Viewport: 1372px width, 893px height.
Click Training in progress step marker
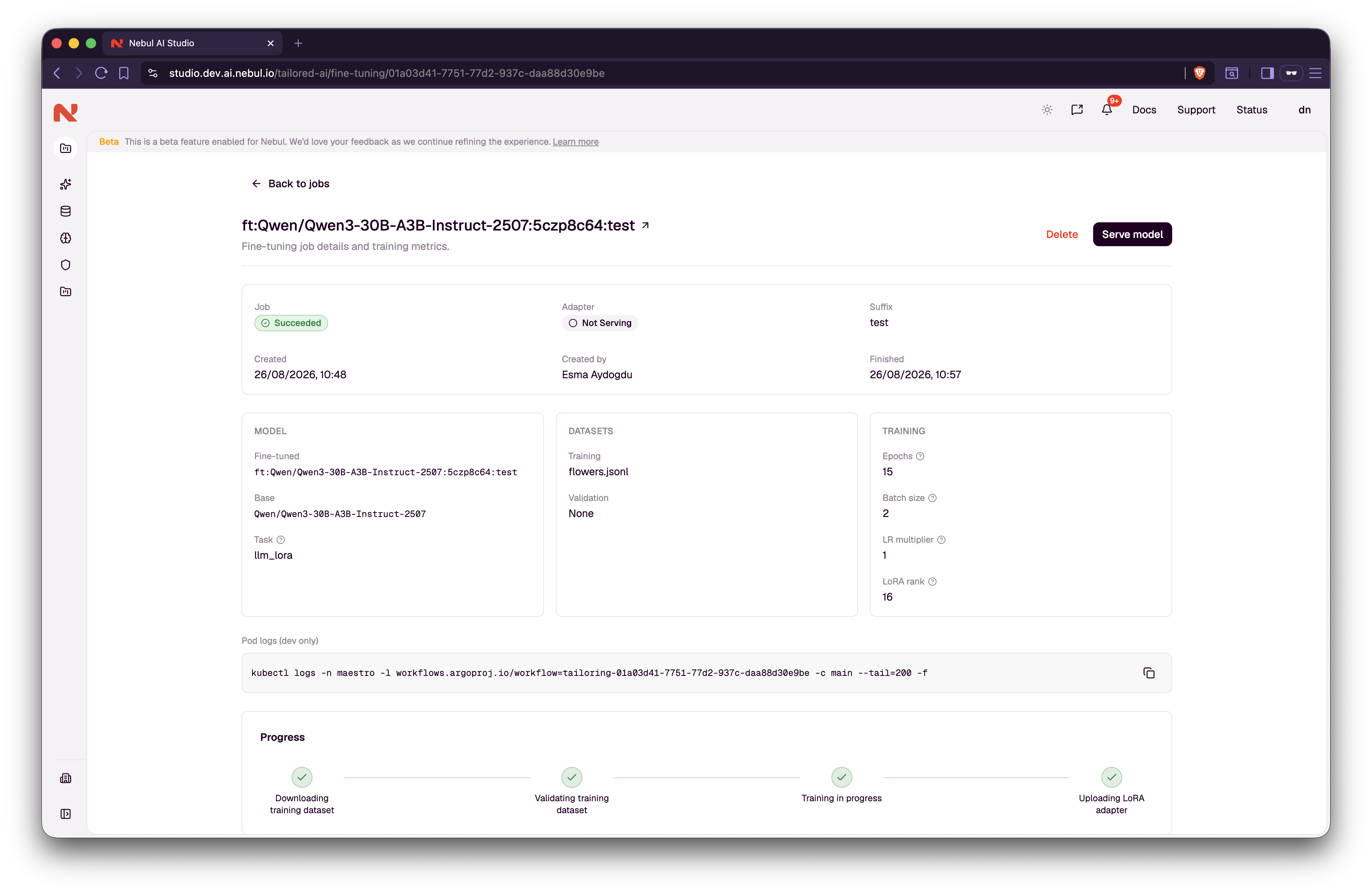[x=841, y=777]
